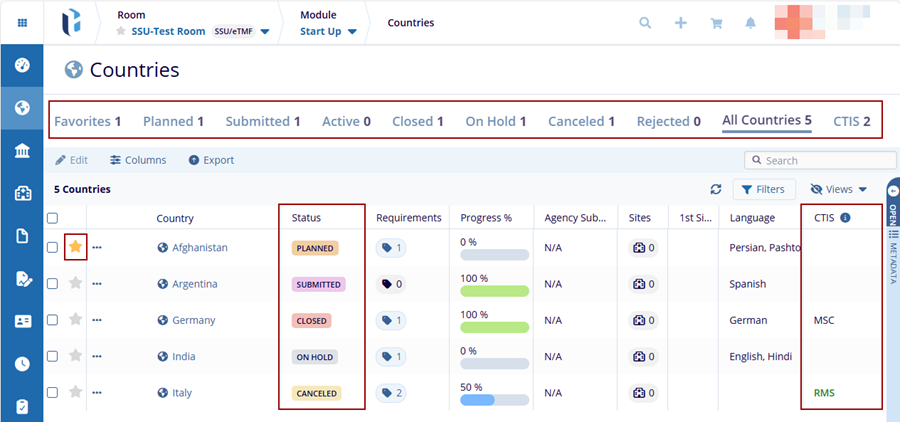Switch to the CTIS tab
Image resolution: width=900 pixels, height=422 pixels.
click(x=851, y=121)
